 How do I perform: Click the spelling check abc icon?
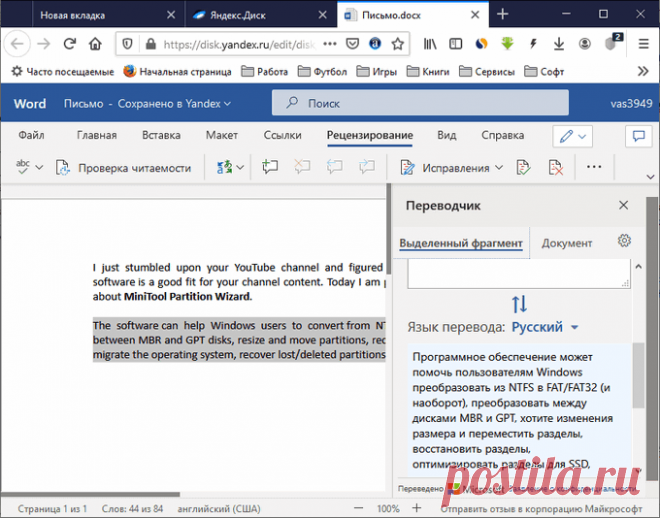pyautogui.click(x=23, y=167)
